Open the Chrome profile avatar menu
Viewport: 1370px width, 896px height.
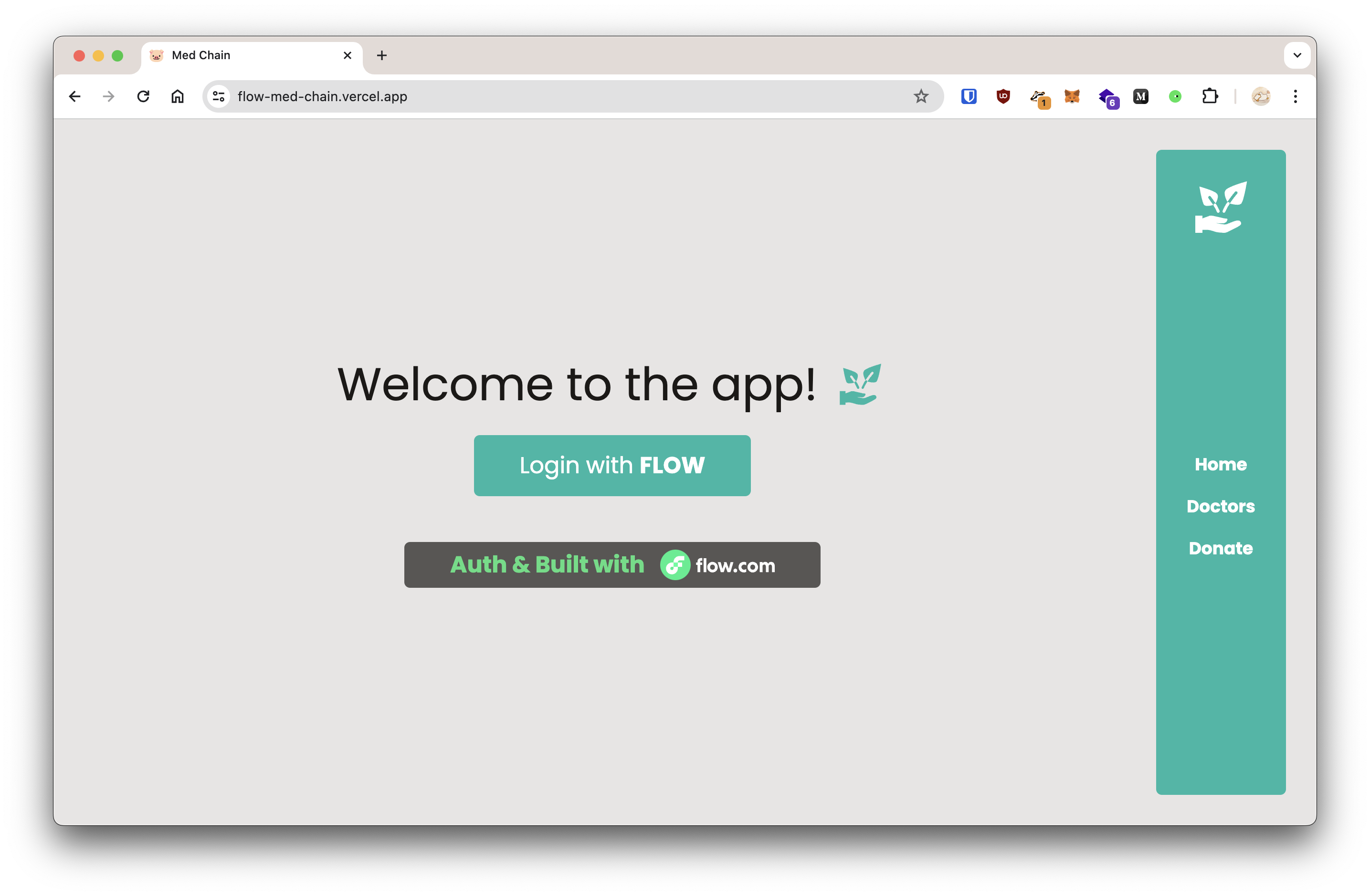click(1261, 96)
